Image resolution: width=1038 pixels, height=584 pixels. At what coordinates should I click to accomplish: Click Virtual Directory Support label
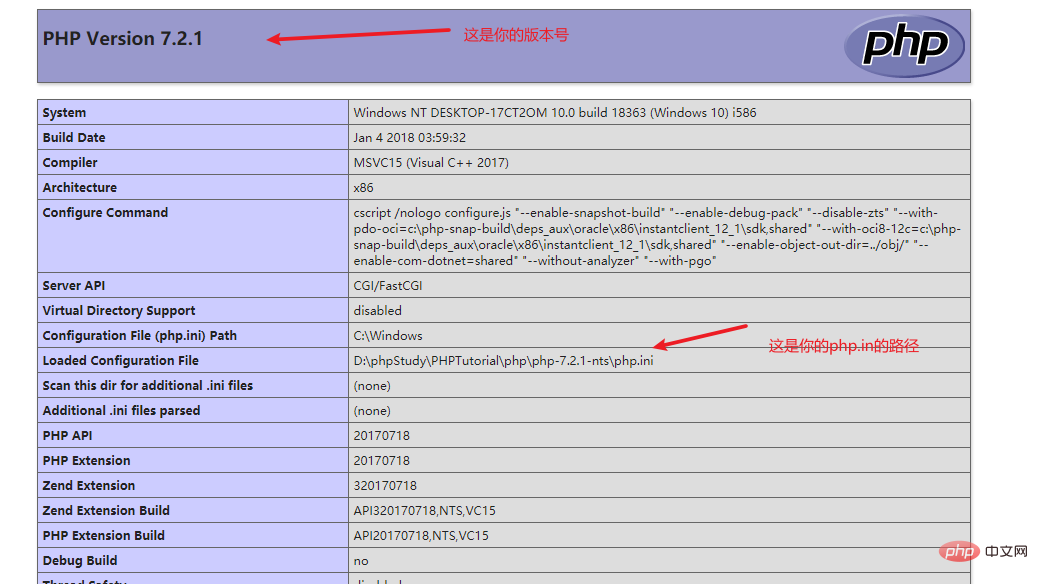click(119, 311)
